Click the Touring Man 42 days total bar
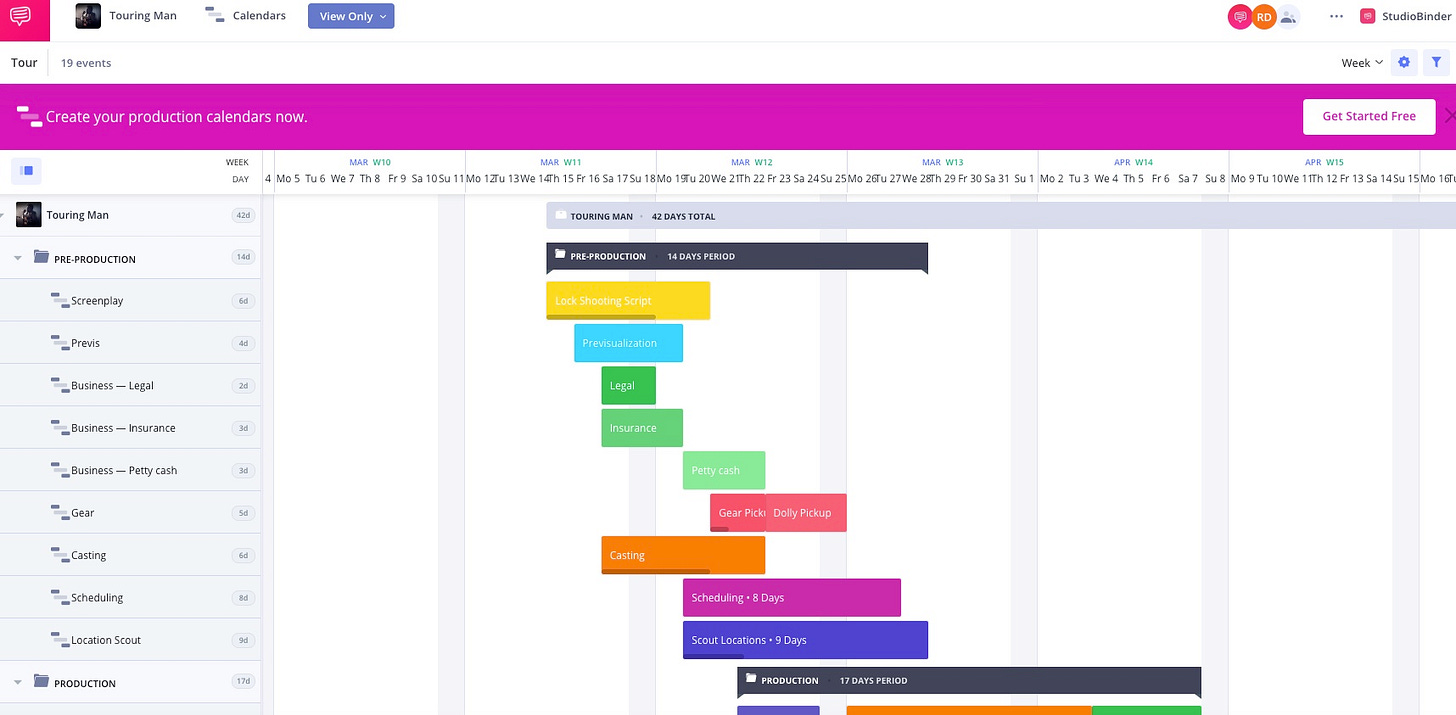 [x=1000, y=216]
